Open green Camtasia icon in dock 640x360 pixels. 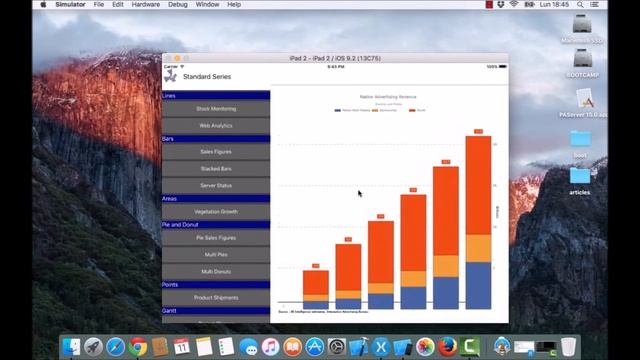pyautogui.click(x=469, y=347)
